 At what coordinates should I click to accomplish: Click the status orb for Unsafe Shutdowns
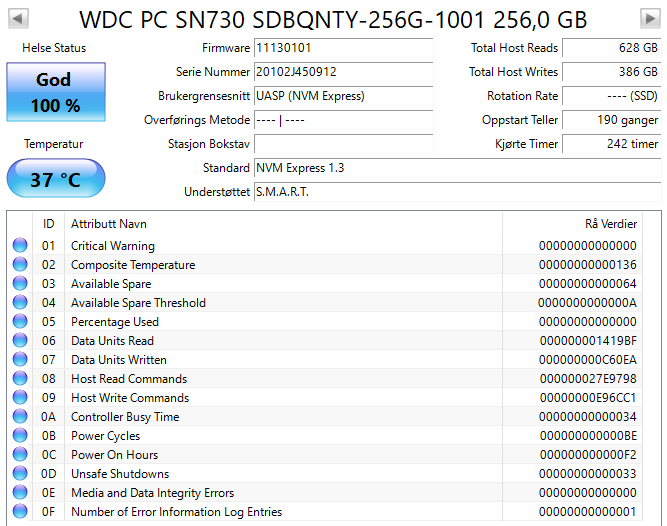point(20,473)
